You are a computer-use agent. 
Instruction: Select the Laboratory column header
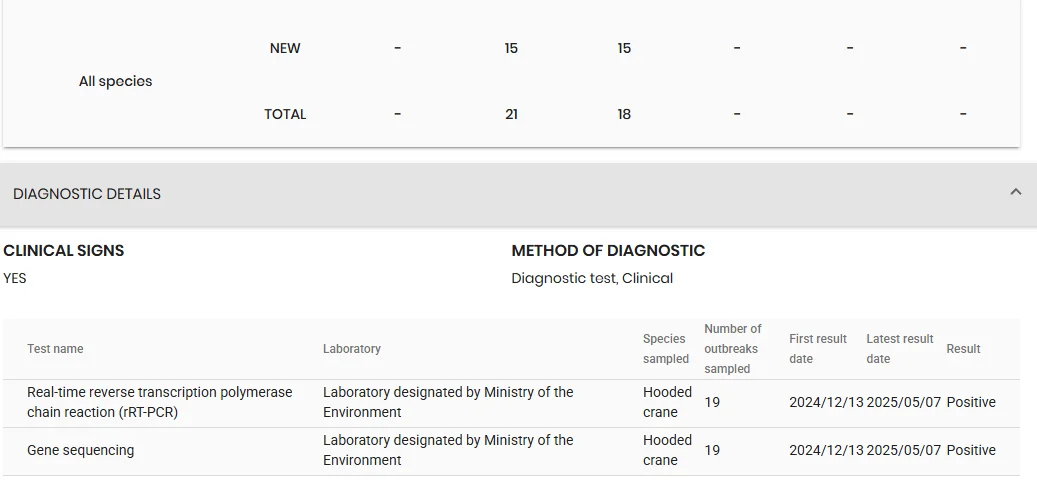351,348
